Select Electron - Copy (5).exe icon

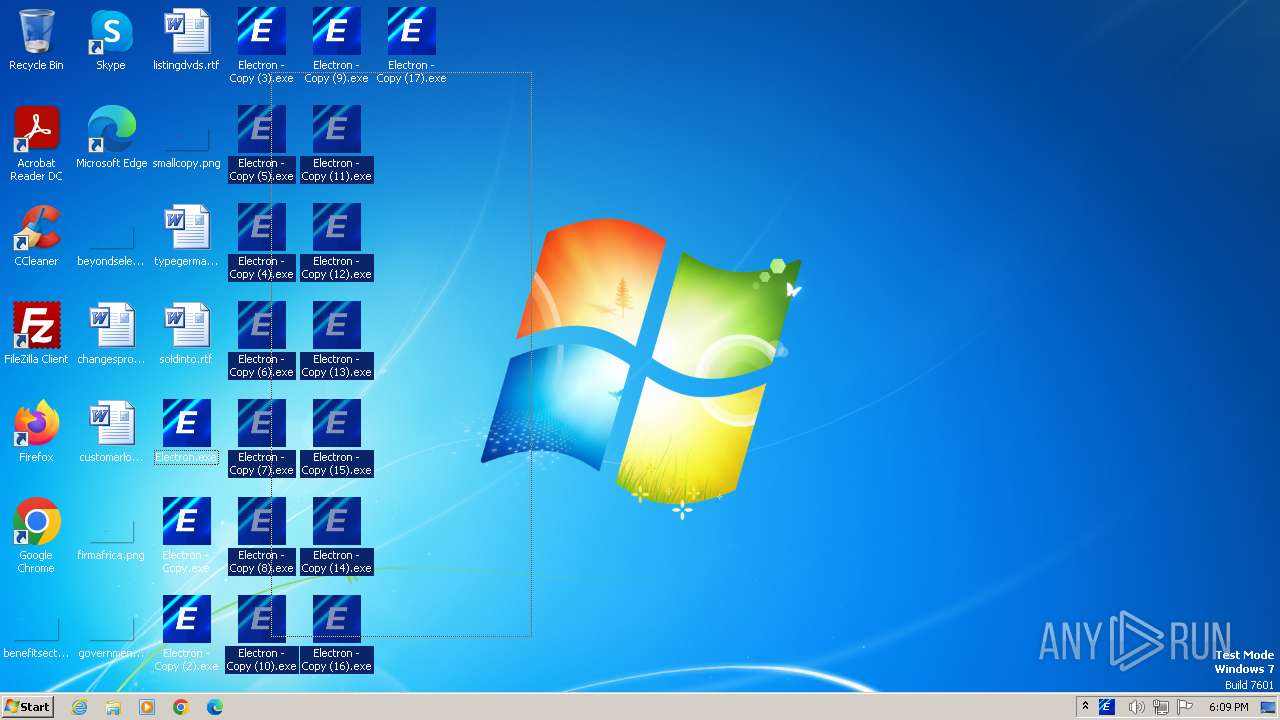pyautogui.click(x=261, y=143)
